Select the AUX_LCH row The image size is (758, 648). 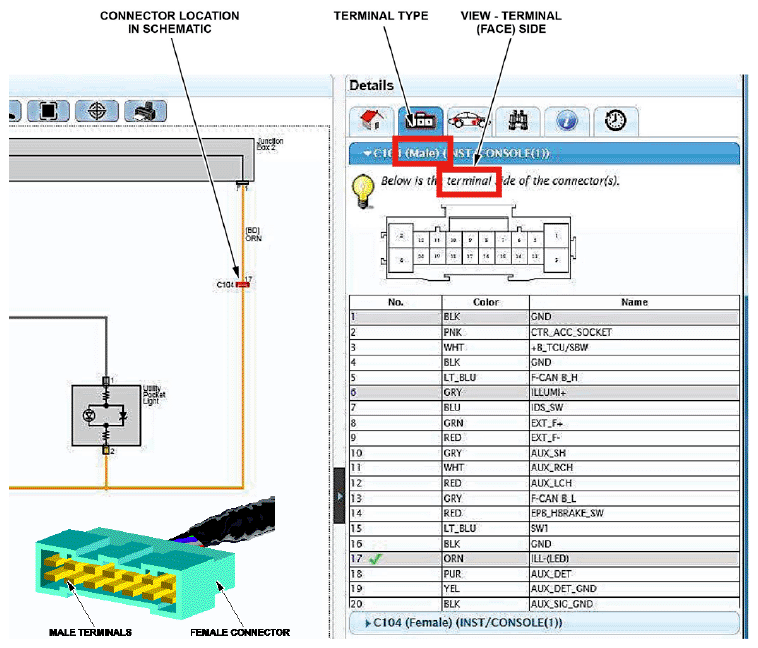click(x=544, y=483)
